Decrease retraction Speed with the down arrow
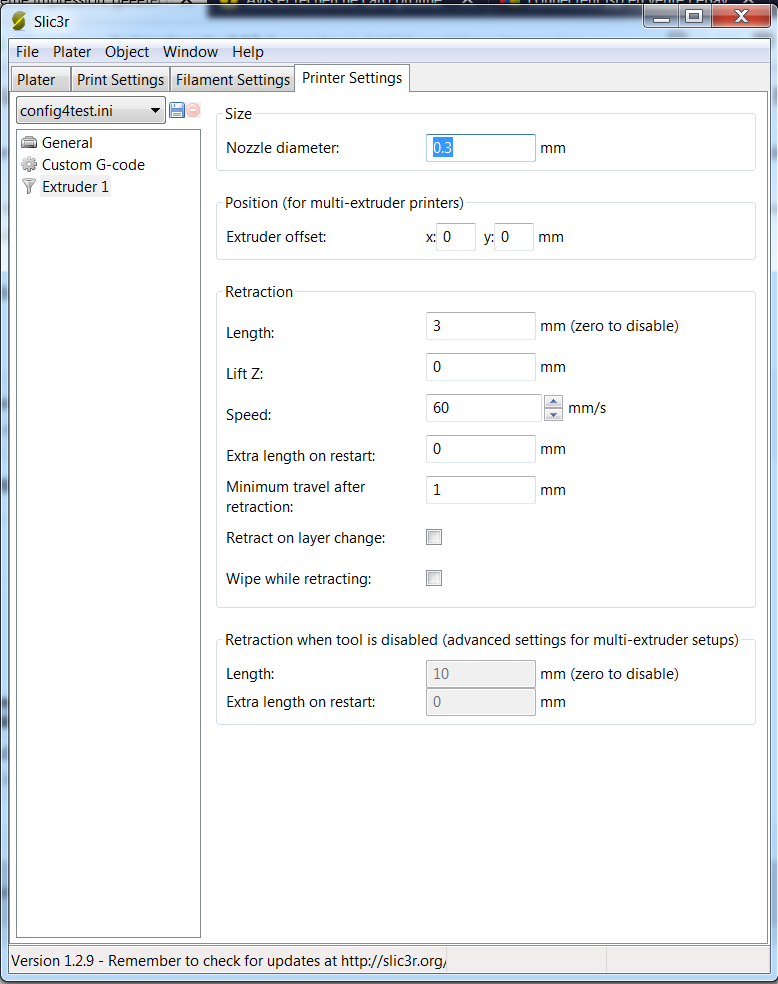Viewport: 778px width, 984px height. point(553,414)
